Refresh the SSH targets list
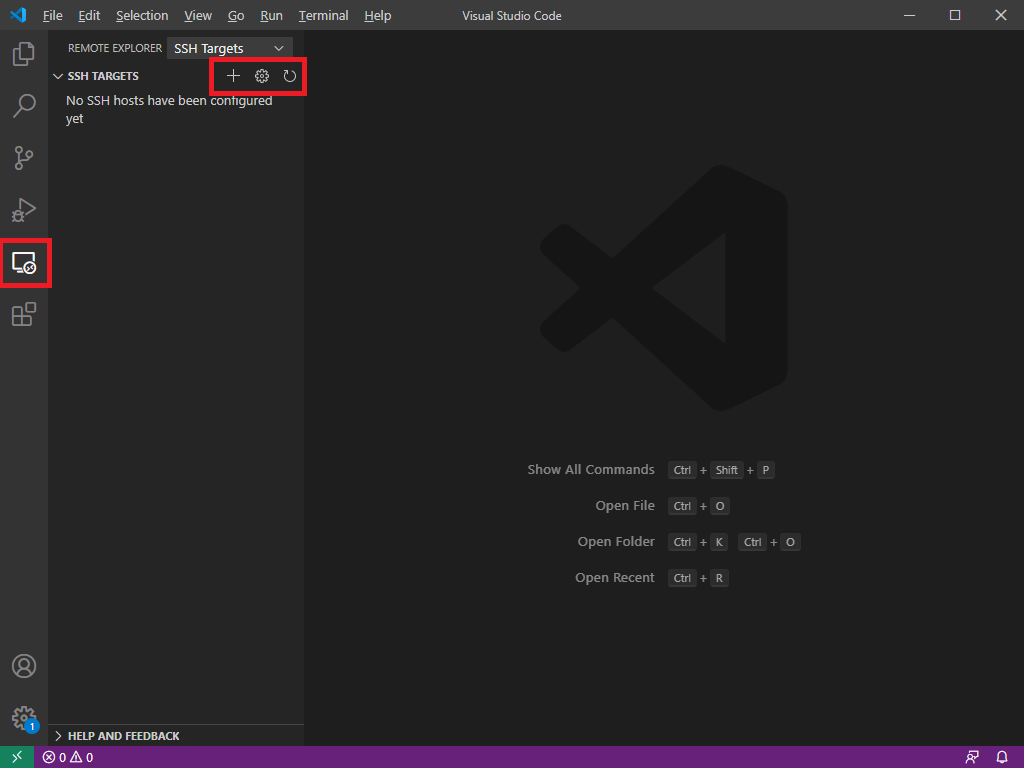 290,76
